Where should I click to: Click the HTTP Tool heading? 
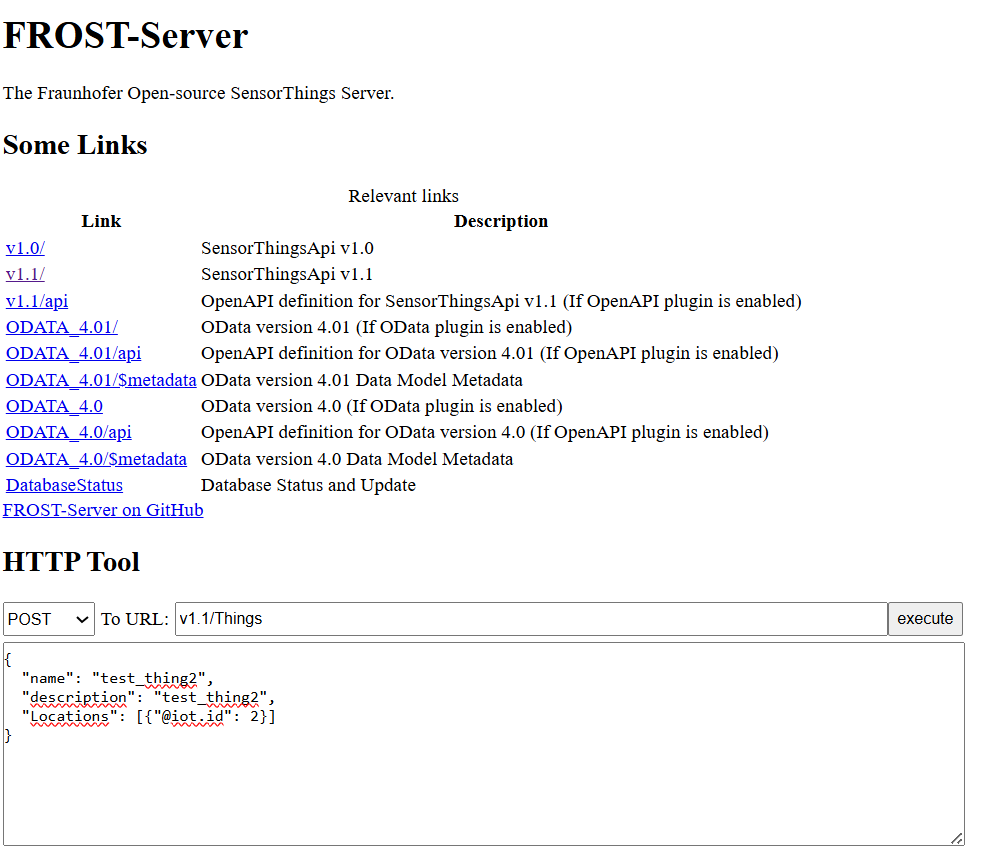71,562
